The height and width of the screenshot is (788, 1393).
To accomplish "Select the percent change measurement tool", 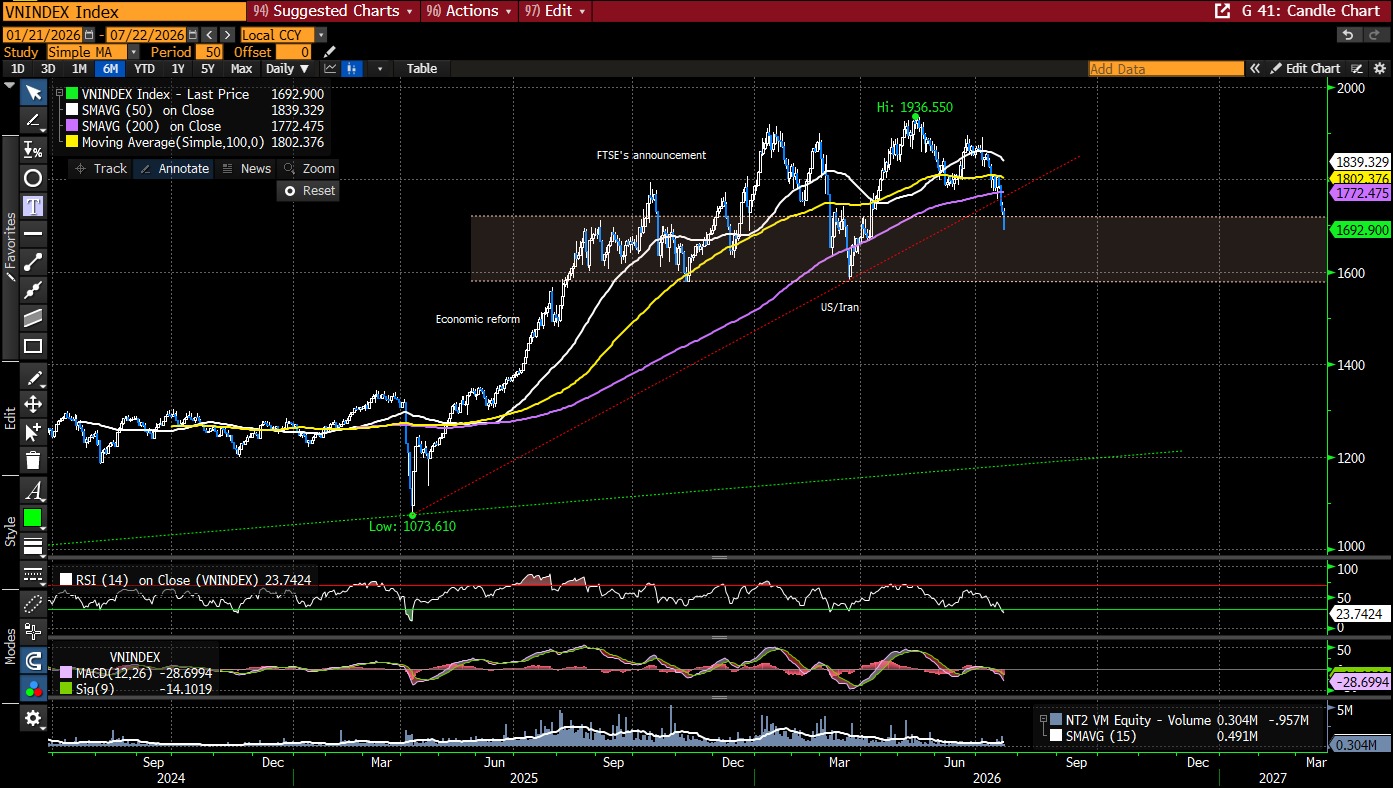I will (33, 150).
